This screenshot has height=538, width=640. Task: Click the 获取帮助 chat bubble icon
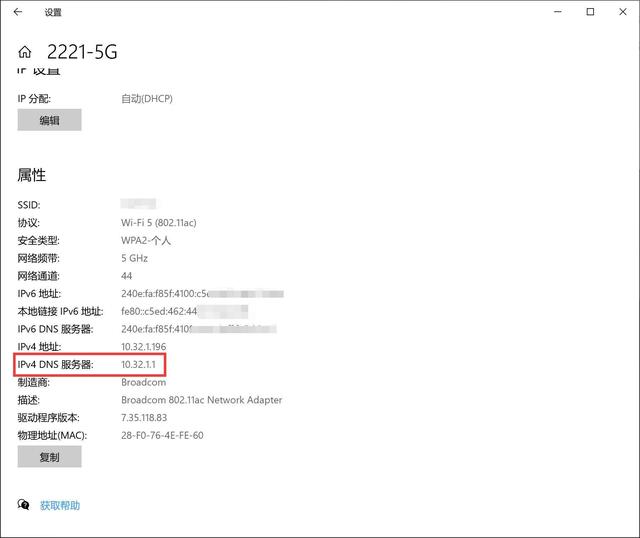tap(24, 505)
